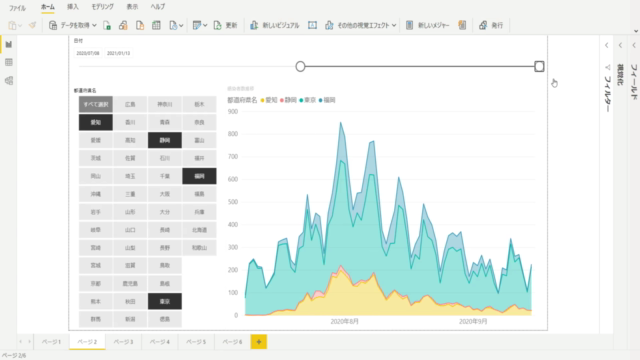The width and height of the screenshot is (640, 360).
Task: Select the 埼玉 slicer button
Action: click(130, 176)
